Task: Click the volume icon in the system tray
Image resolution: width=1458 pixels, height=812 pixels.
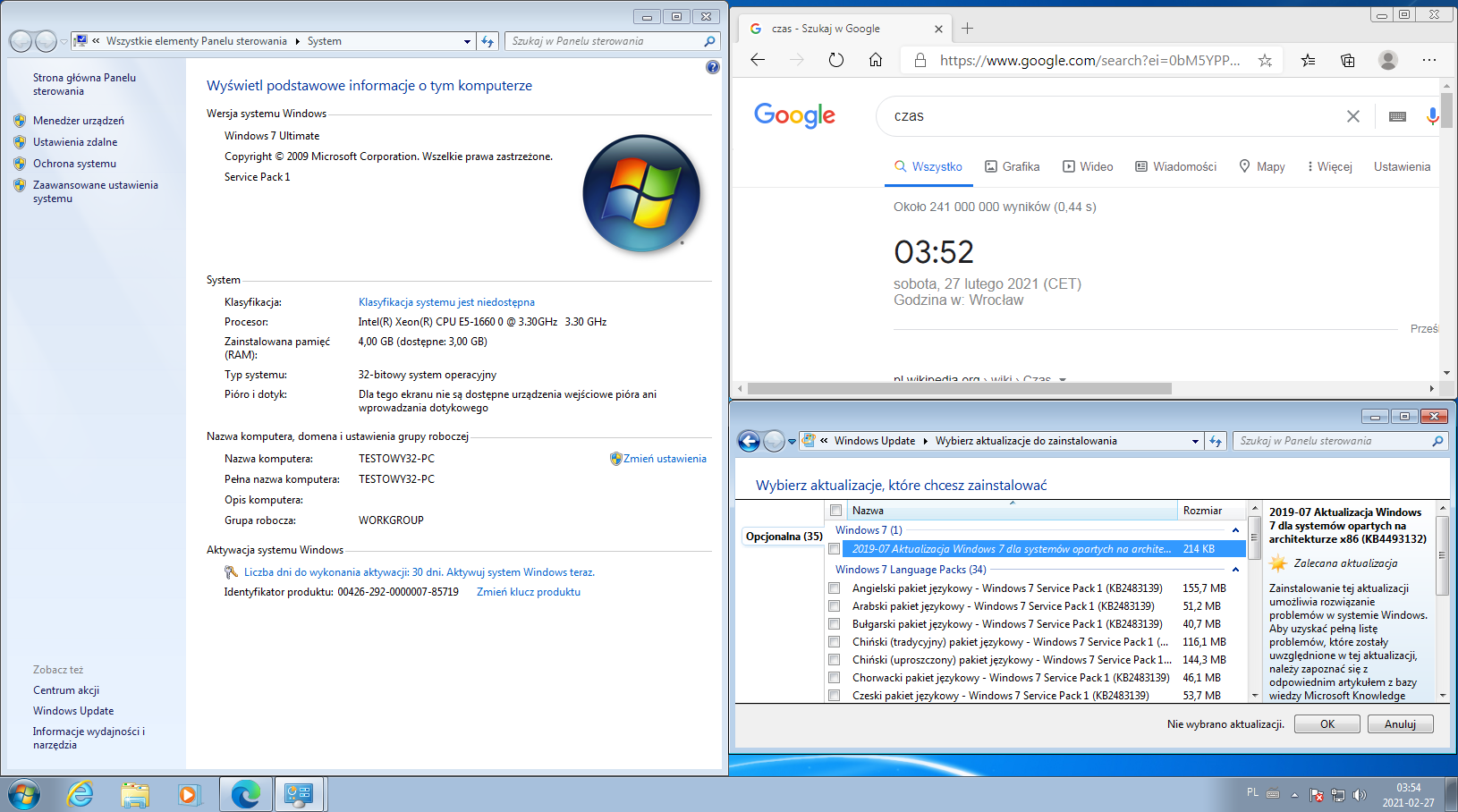Action: coord(1361,793)
